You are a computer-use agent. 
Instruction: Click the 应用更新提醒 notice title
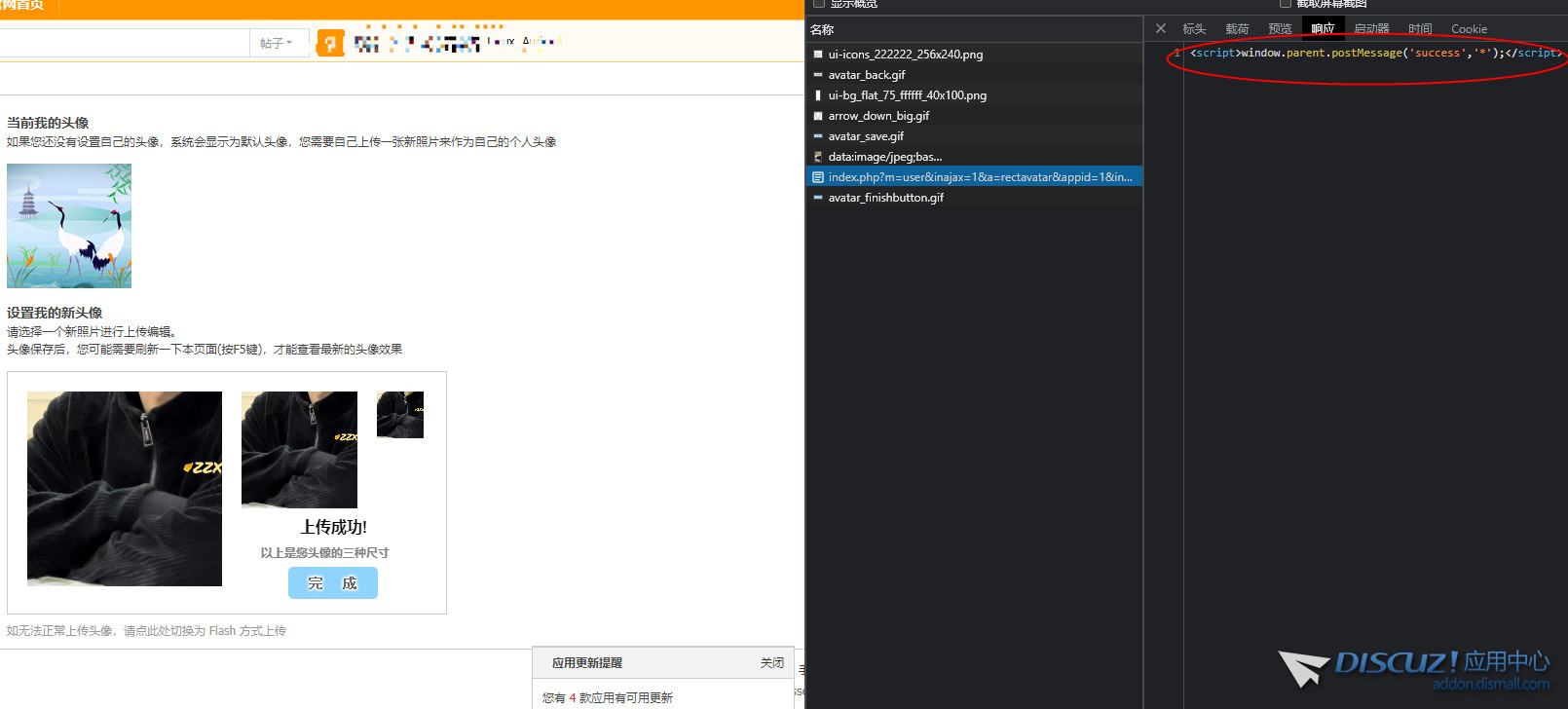[587, 663]
